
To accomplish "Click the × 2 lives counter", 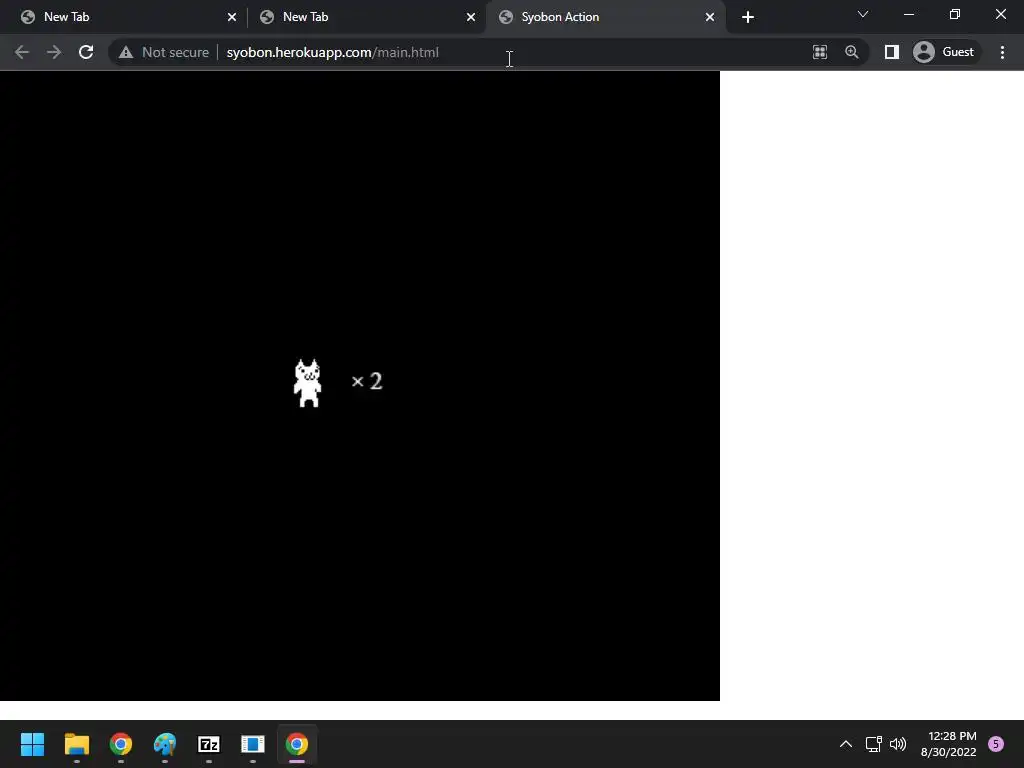I will pos(367,381).
